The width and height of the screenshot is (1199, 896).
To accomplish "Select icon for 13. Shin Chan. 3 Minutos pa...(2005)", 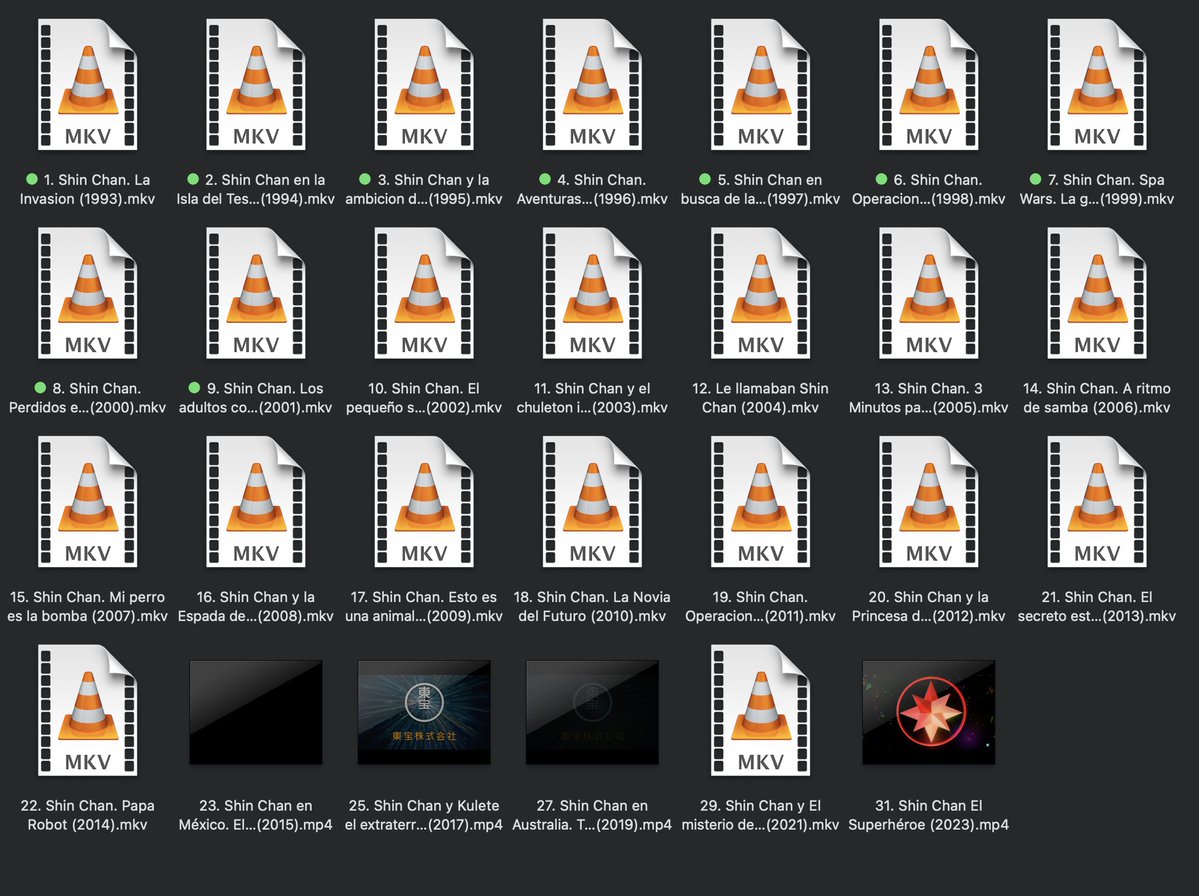I will pyautogui.click(x=928, y=293).
